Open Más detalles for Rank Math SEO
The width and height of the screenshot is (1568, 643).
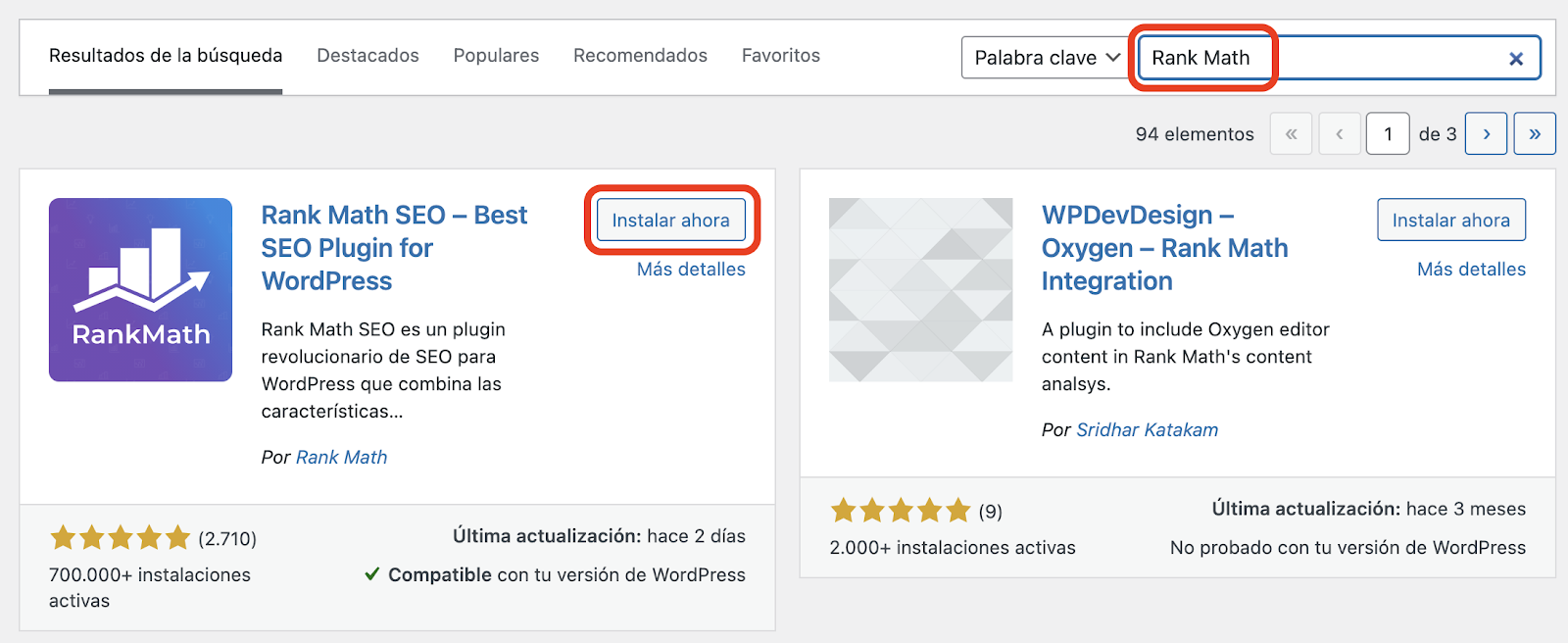691,270
